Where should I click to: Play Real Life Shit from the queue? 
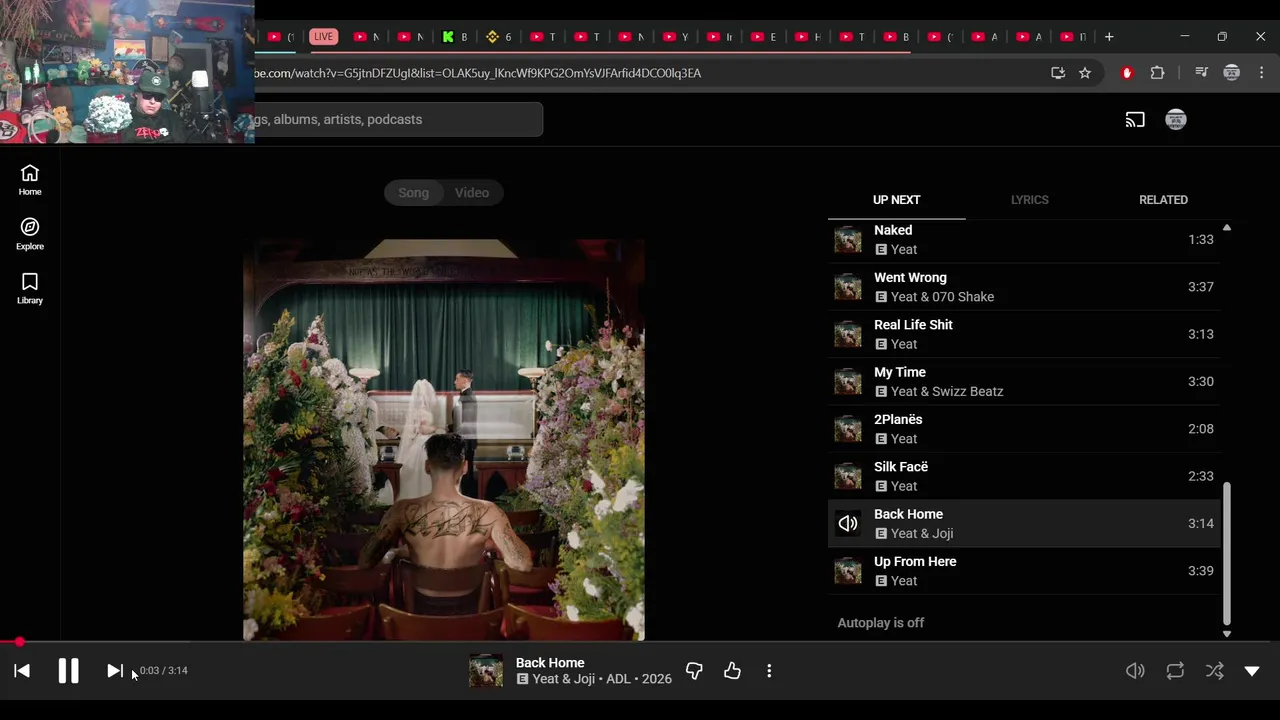1024,334
